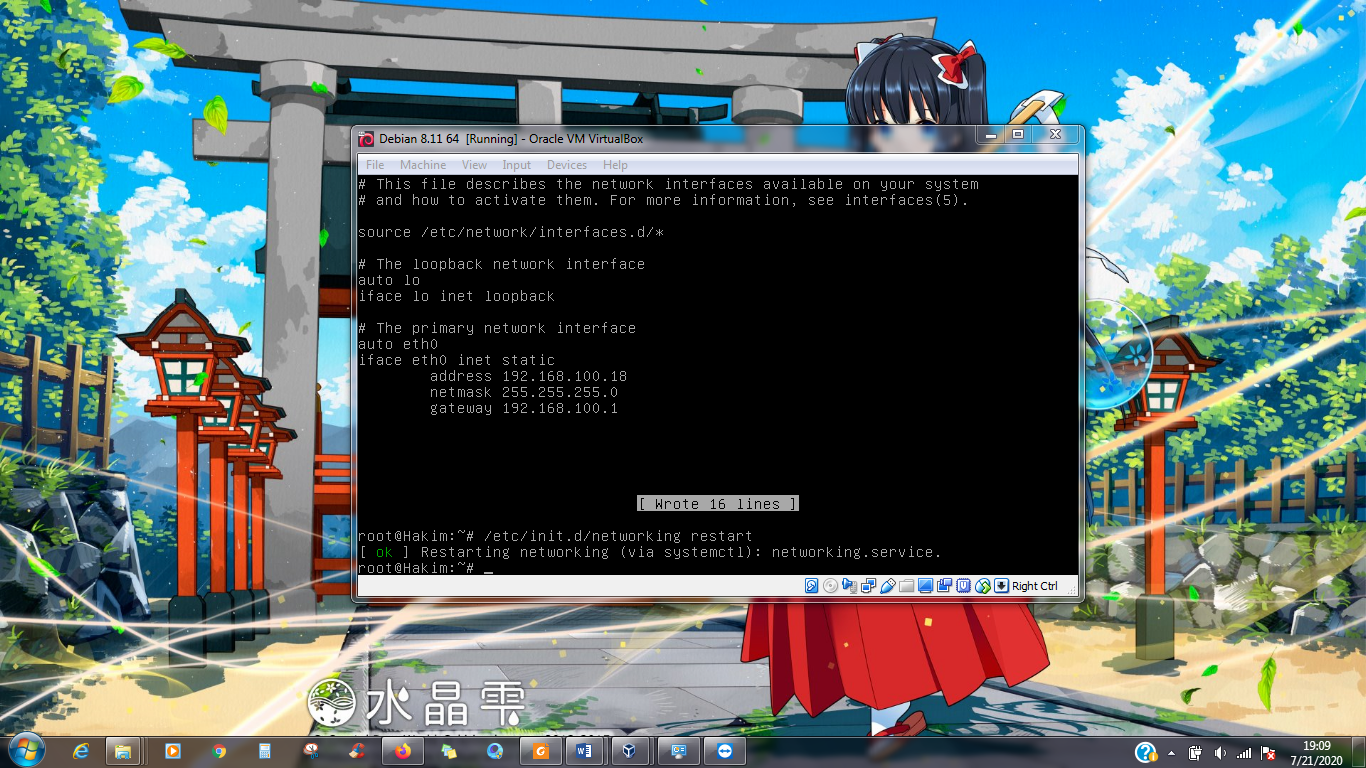Click the taskbar clock showing 19:09
The width and height of the screenshot is (1366, 768).
pos(1317,753)
